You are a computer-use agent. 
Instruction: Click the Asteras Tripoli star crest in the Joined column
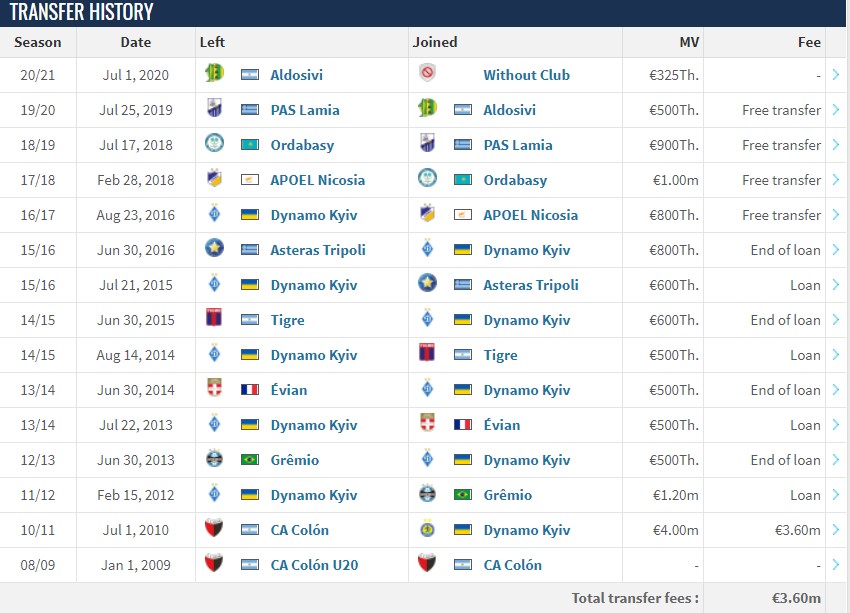pyautogui.click(x=427, y=283)
